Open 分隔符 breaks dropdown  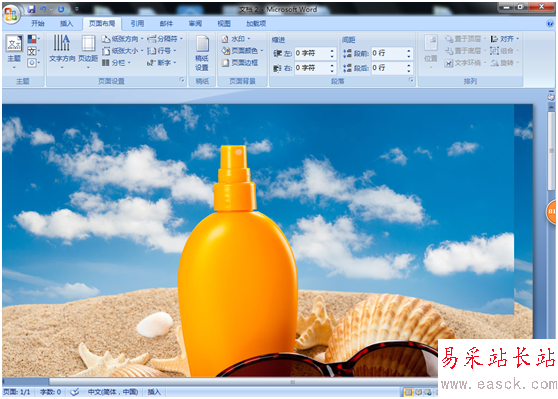pyautogui.click(x=165, y=39)
